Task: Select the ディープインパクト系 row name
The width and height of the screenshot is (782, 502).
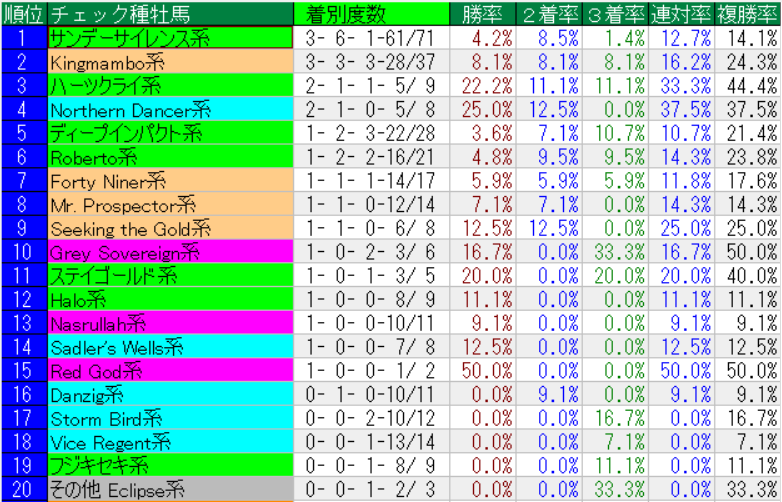Action: [170, 134]
